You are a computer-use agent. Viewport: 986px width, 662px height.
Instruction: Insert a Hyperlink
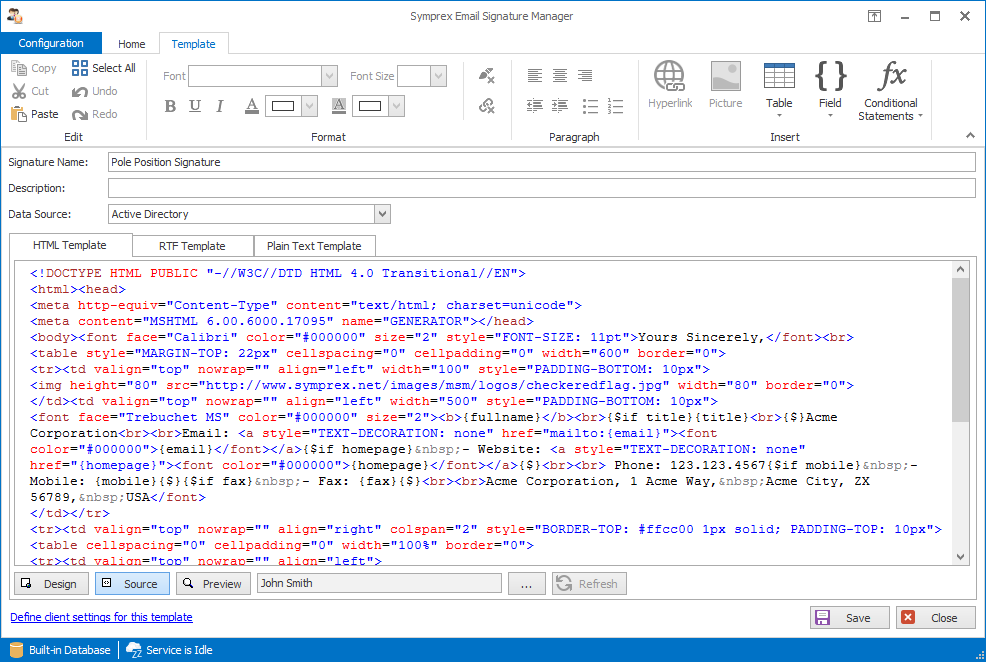coord(670,85)
